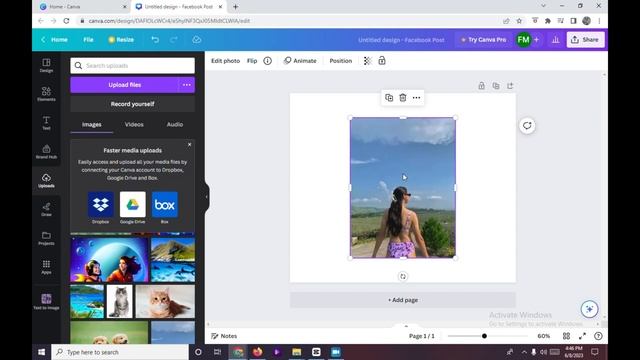Image resolution: width=640 pixels, height=360 pixels.
Task: Click the cloud save status icon
Action: click(197, 40)
